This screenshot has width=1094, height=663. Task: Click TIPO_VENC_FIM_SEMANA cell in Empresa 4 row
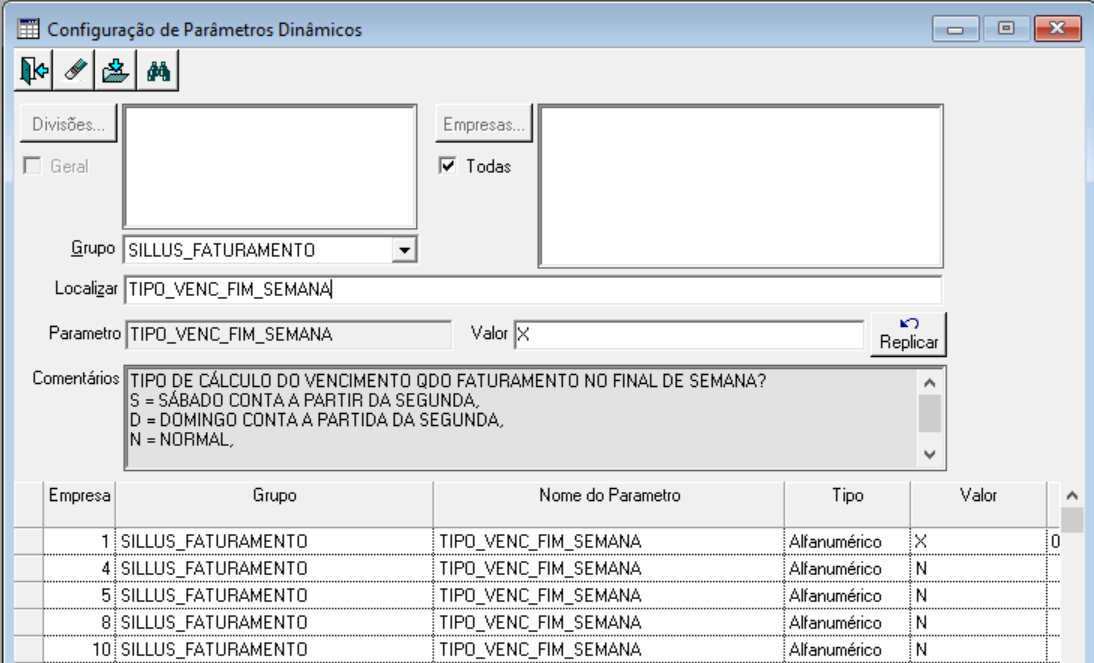[609, 569]
